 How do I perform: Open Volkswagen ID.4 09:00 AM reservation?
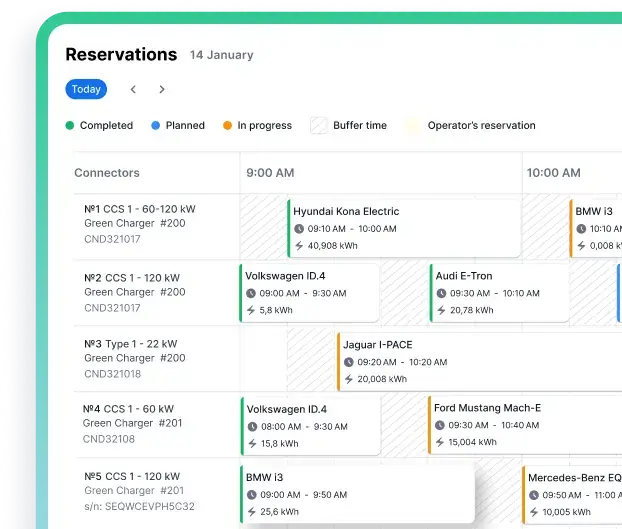(309, 293)
